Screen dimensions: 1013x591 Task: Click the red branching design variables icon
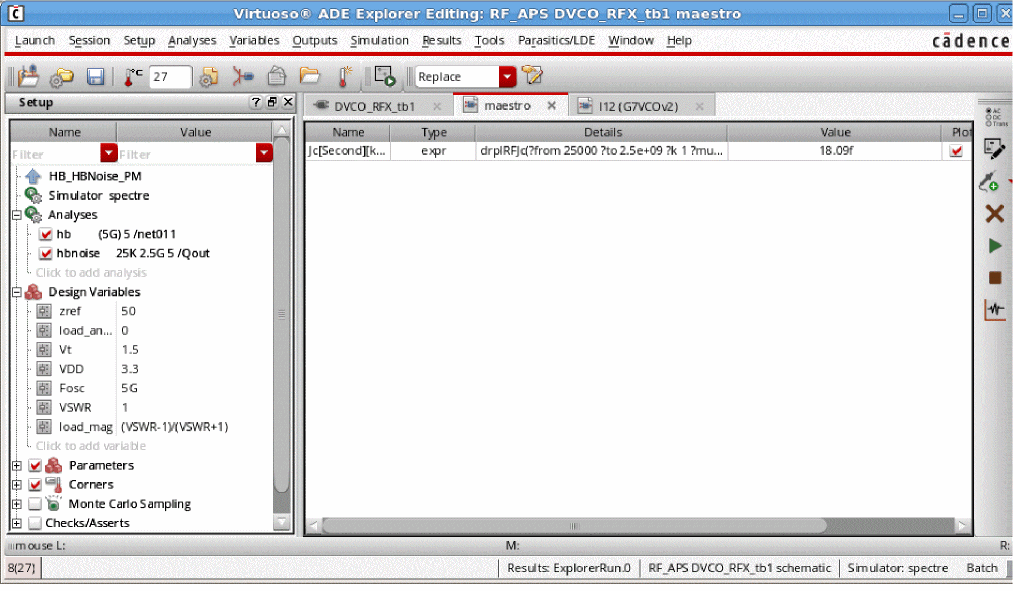tap(243, 76)
